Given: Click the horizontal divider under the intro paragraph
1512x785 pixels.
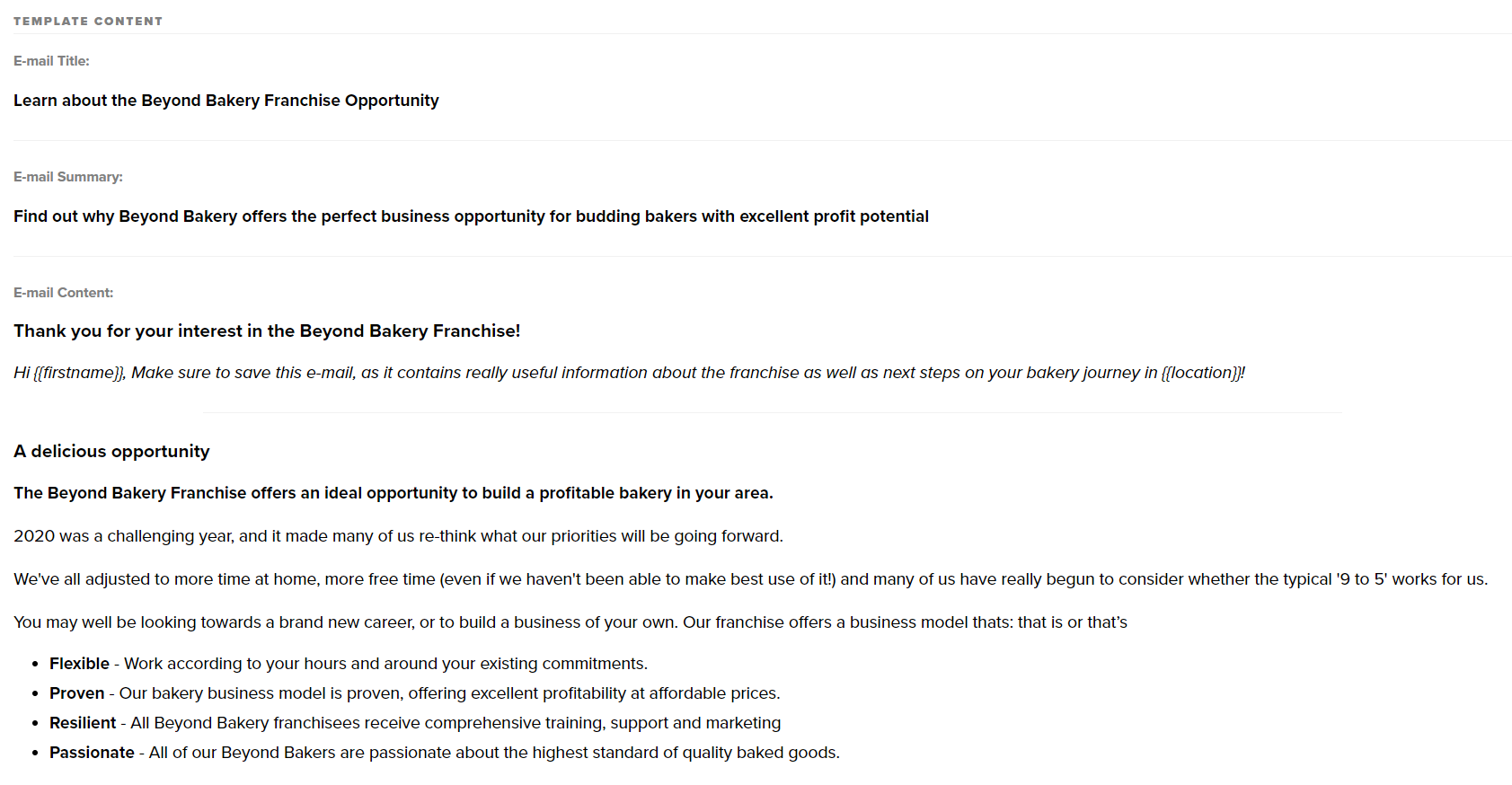Looking at the screenshot, I should pos(773,412).
